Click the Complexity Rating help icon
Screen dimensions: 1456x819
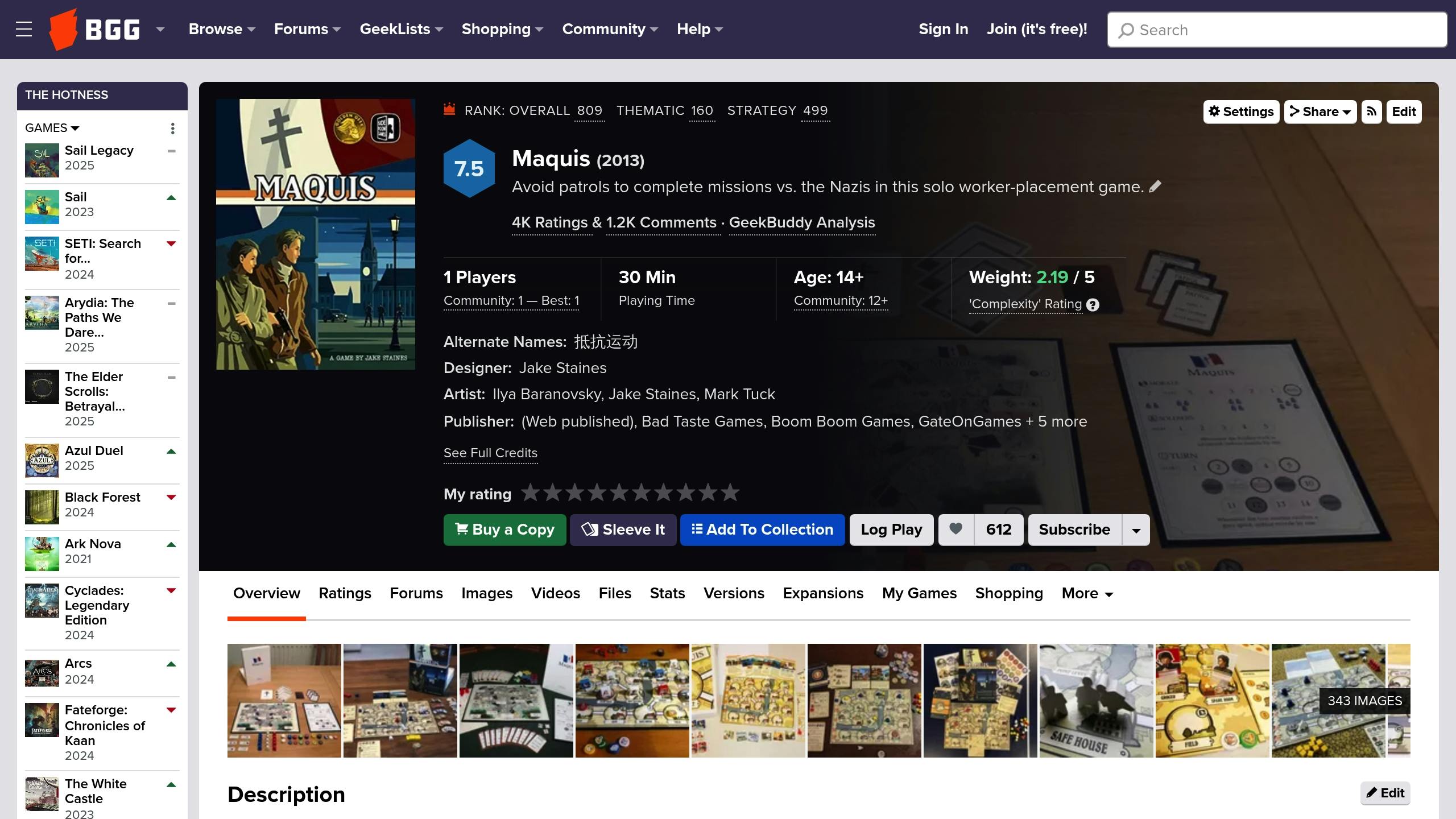[1093, 305]
